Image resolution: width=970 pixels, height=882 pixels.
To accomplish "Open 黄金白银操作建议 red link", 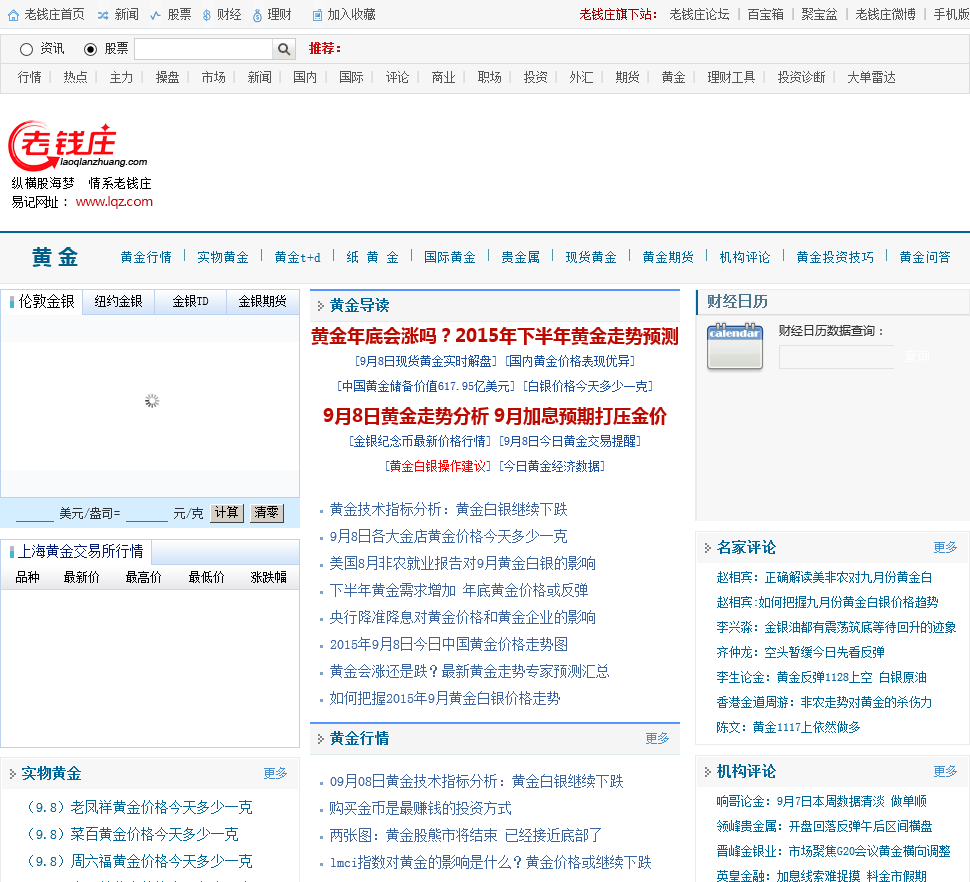I will 438,466.
